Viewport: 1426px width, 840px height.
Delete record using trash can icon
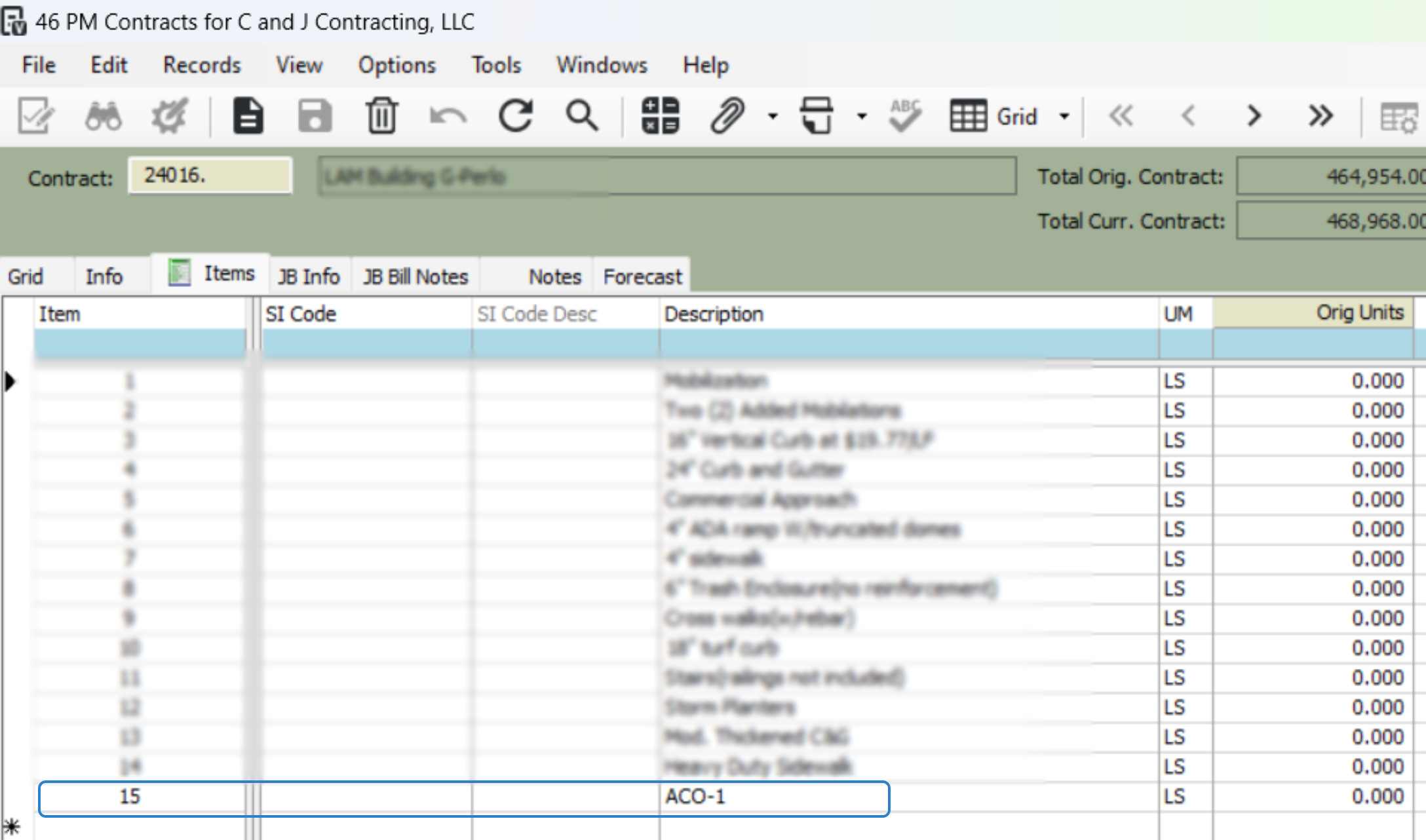click(381, 117)
